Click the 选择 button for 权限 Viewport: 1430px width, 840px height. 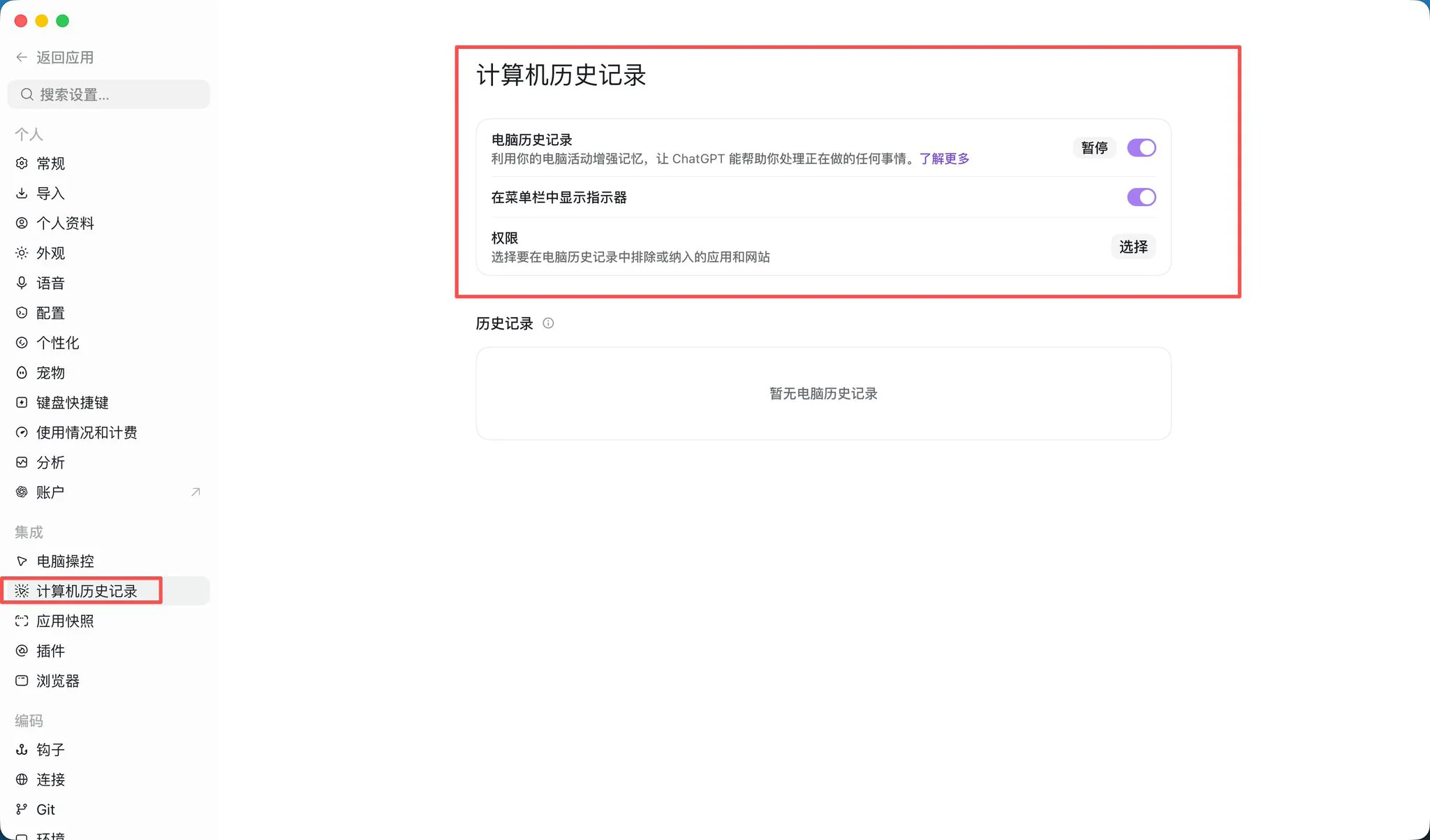point(1133,246)
